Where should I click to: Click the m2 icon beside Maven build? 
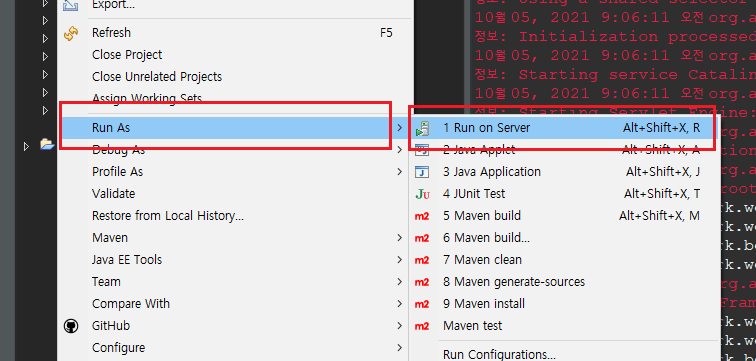tap(422, 216)
